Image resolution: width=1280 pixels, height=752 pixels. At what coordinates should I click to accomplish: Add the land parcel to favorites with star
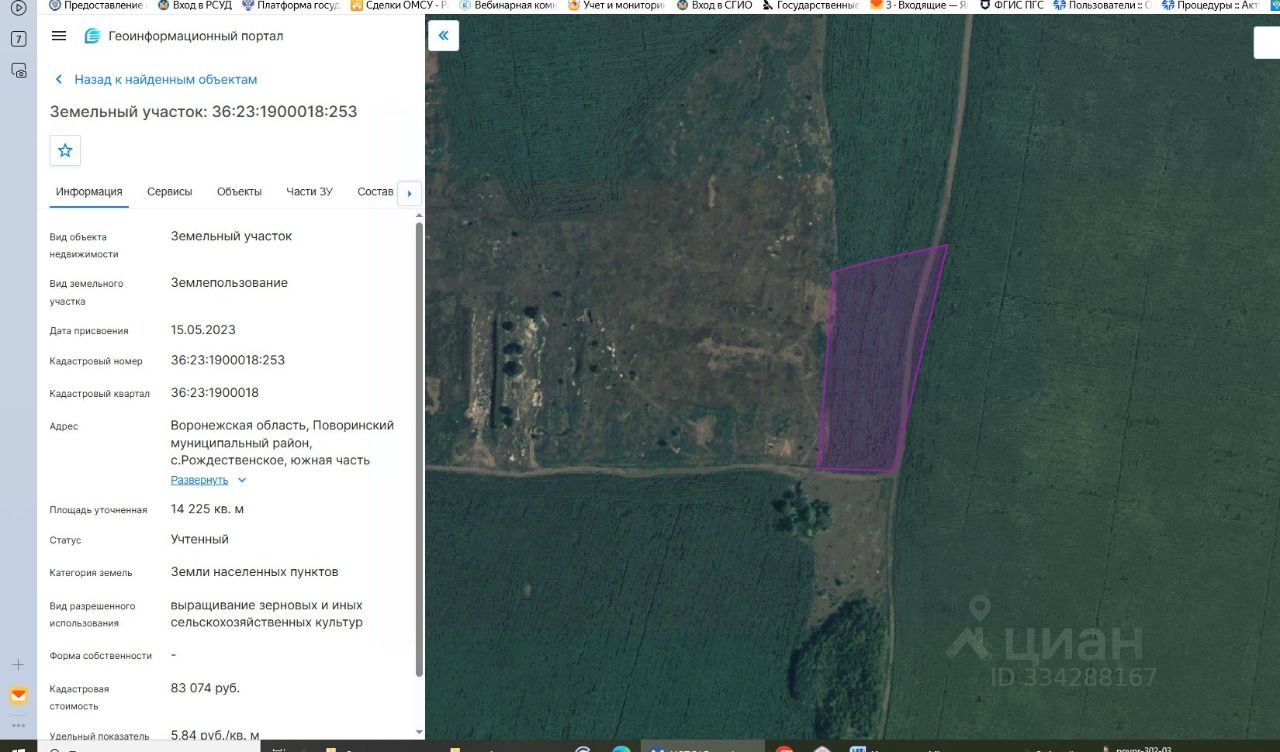(65, 150)
